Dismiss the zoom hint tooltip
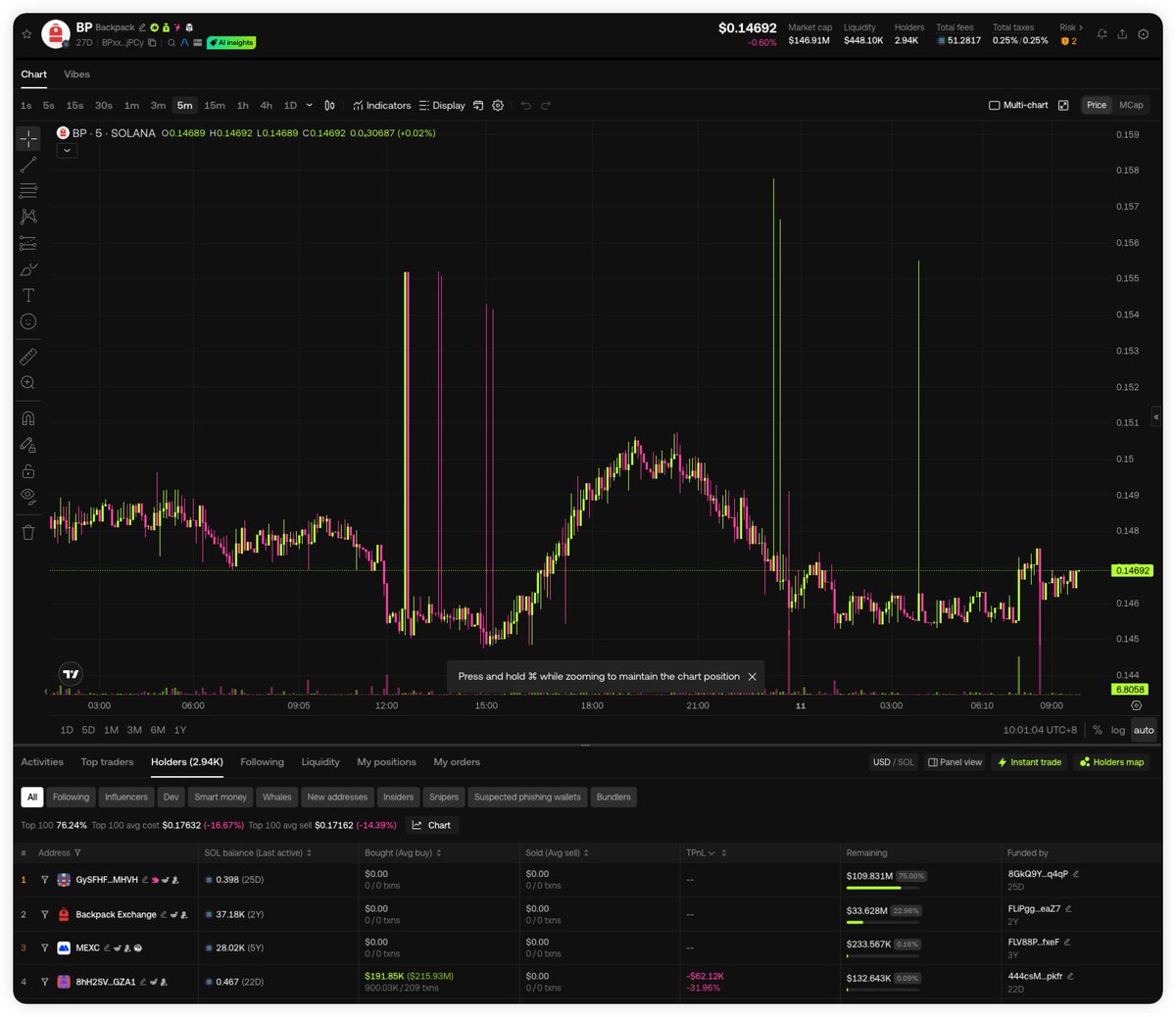 click(753, 677)
